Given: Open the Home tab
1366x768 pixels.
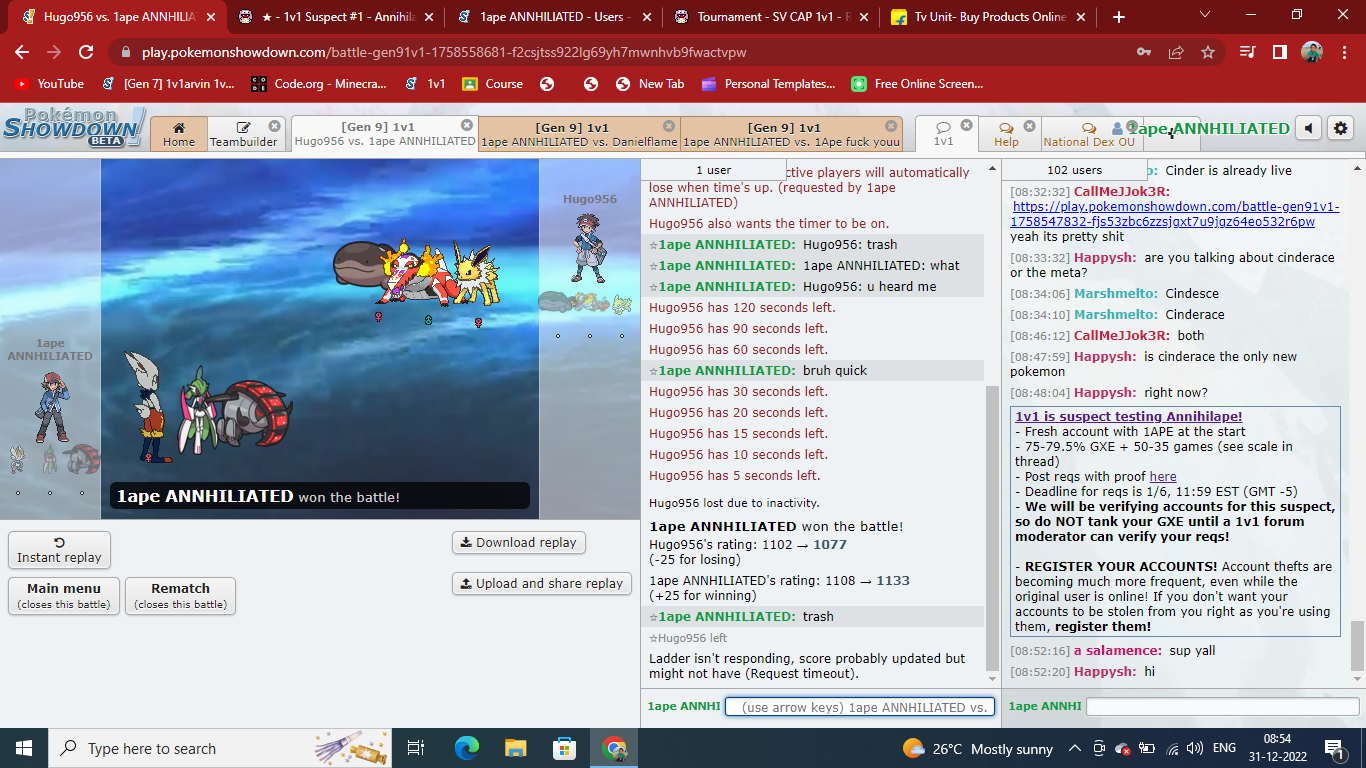Looking at the screenshot, I should click(179, 134).
